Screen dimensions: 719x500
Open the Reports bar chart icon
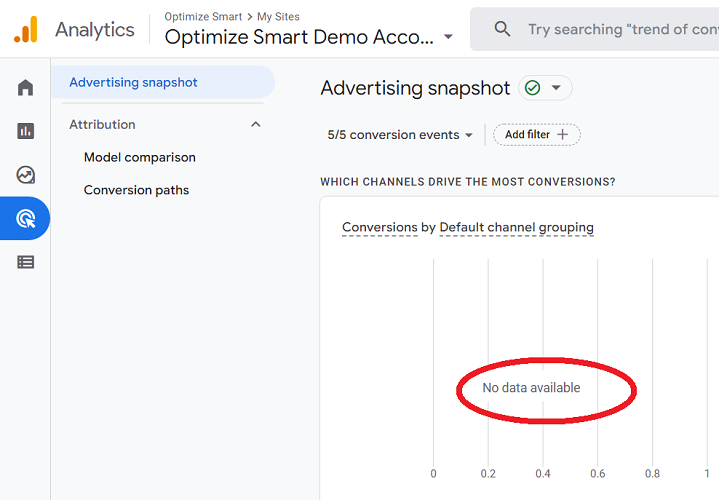point(25,131)
